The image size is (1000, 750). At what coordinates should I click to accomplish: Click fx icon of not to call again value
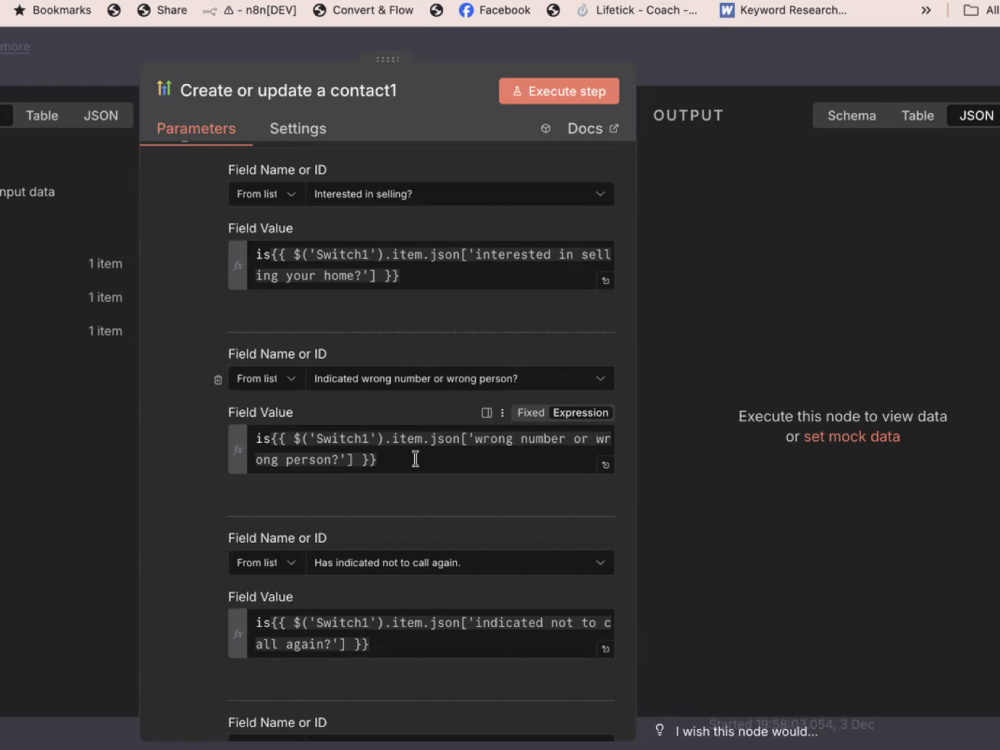pos(238,634)
